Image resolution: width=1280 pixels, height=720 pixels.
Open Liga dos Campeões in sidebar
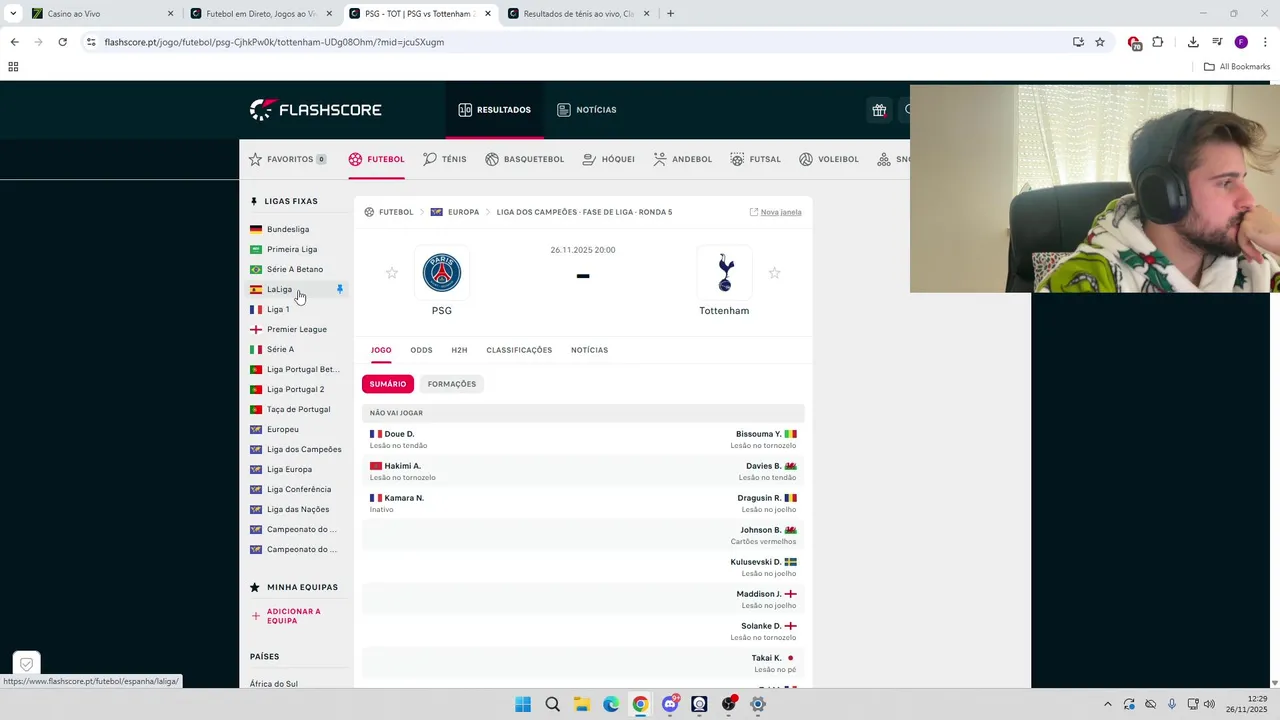(304, 449)
